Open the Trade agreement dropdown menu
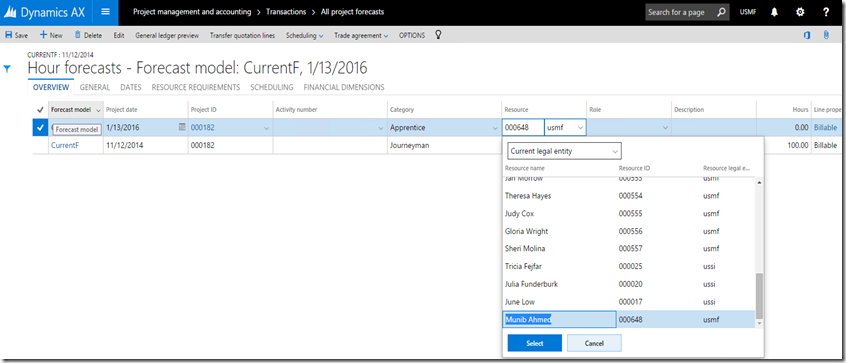Viewport: 846px width, 363px height. coord(361,36)
